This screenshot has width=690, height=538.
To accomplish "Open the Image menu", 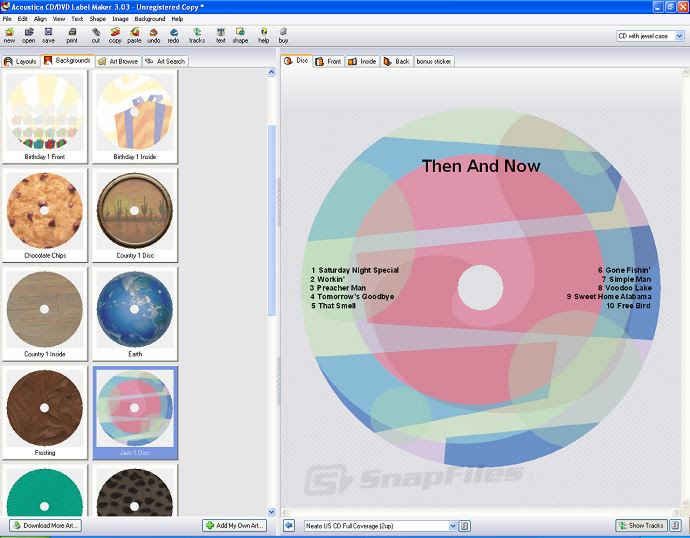I will pos(120,19).
